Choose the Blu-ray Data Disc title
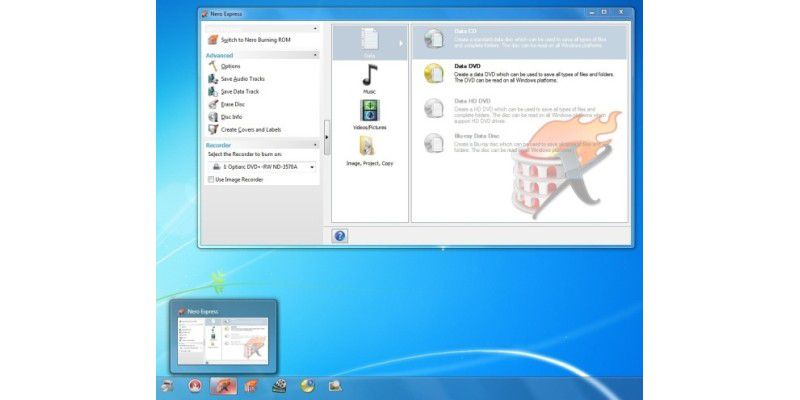 pyautogui.click(x=477, y=136)
